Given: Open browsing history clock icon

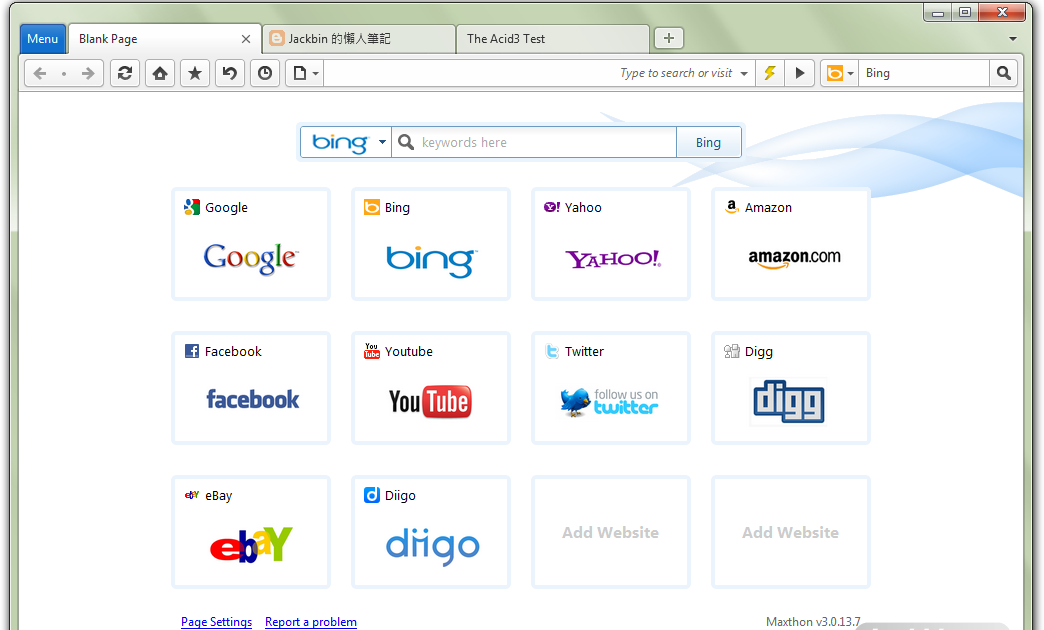Looking at the screenshot, I should [x=265, y=73].
